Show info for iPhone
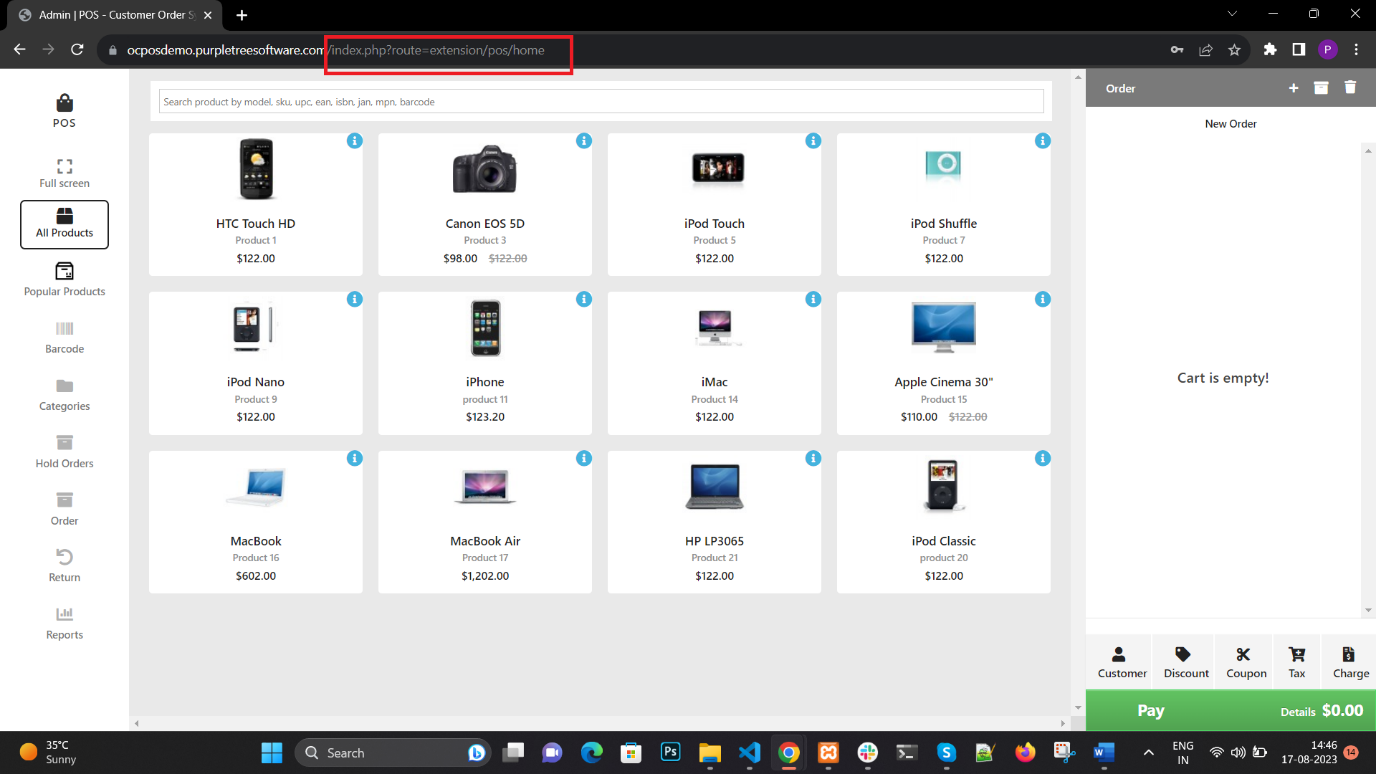The height and width of the screenshot is (774, 1376). 584,299
